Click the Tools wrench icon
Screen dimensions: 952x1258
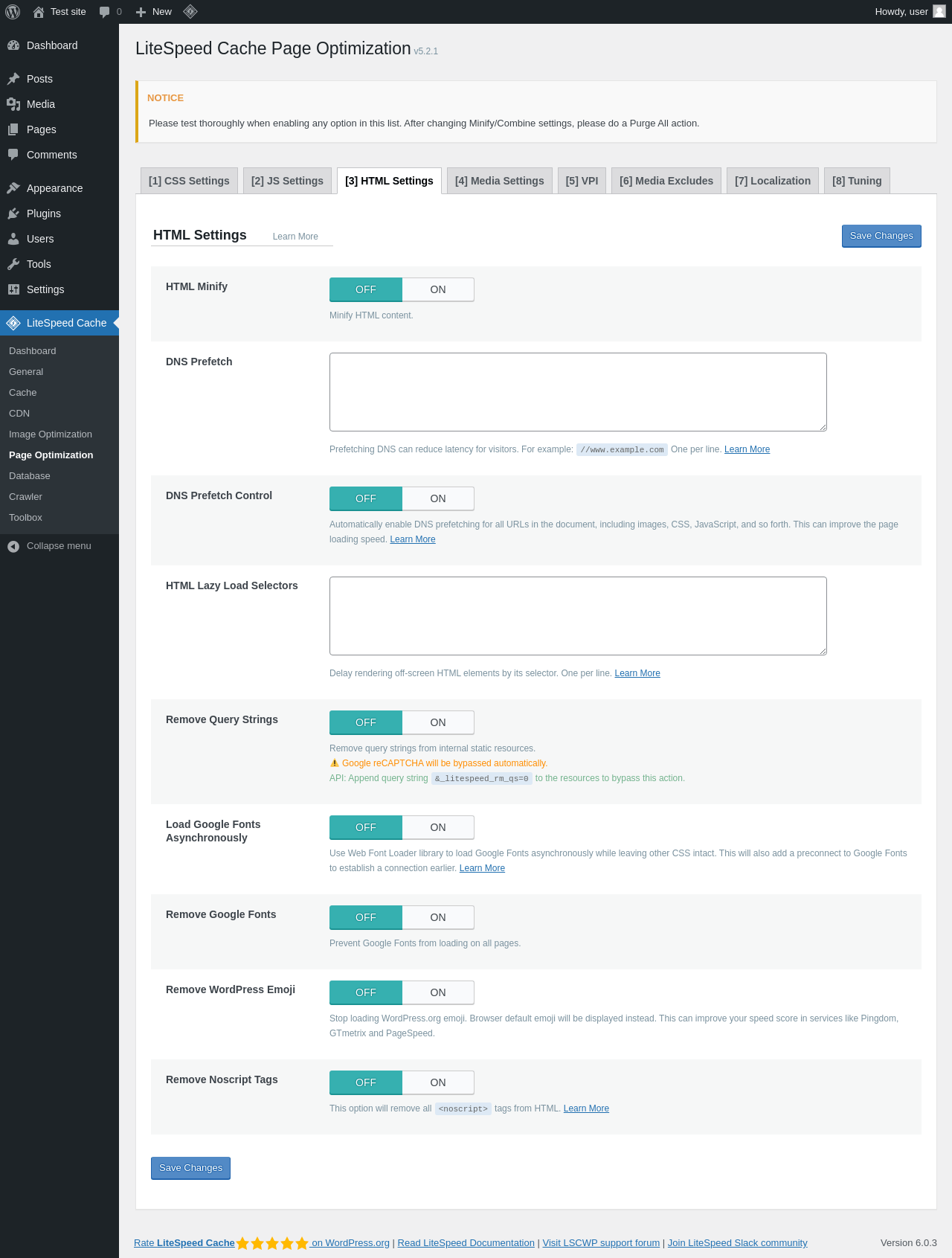(13, 264)
